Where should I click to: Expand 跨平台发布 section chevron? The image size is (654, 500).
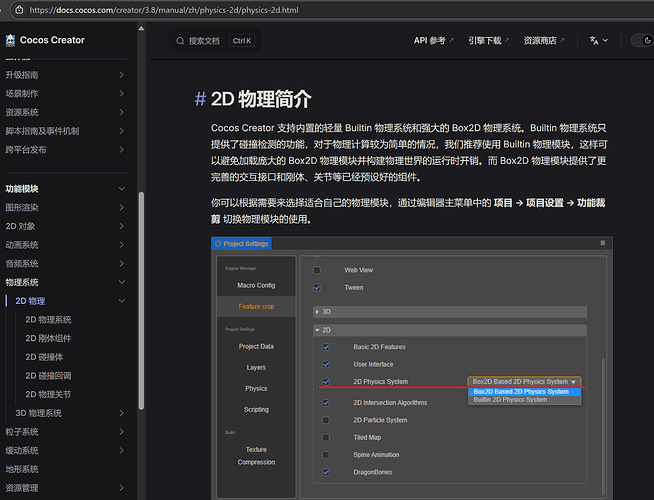pyautogui.click(x=121, y=150)
